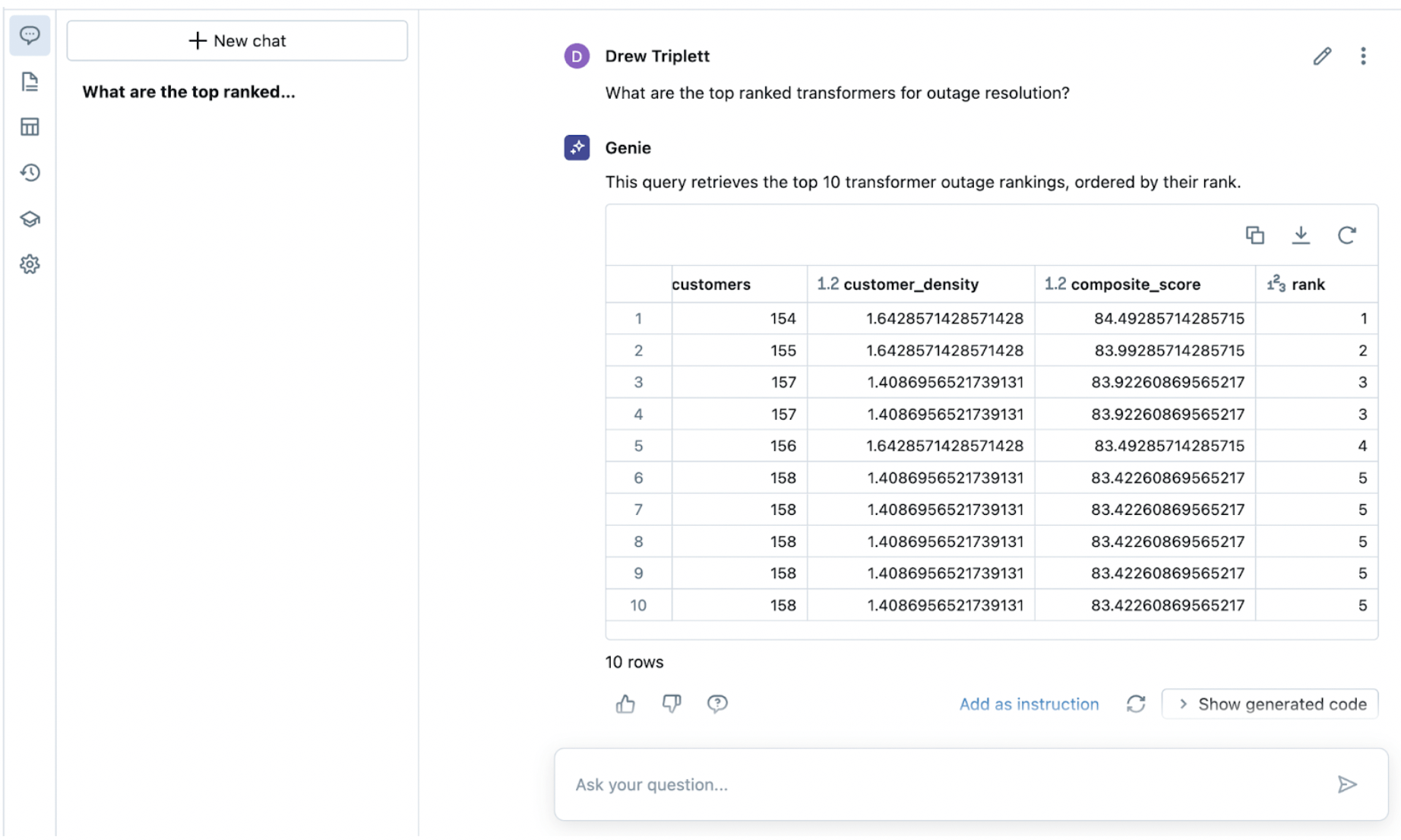This screenshot has width=1401, height=840.
Task: Open the settings gear icon in sidebar
Action: pyautogui.click(x=30, y=264)
